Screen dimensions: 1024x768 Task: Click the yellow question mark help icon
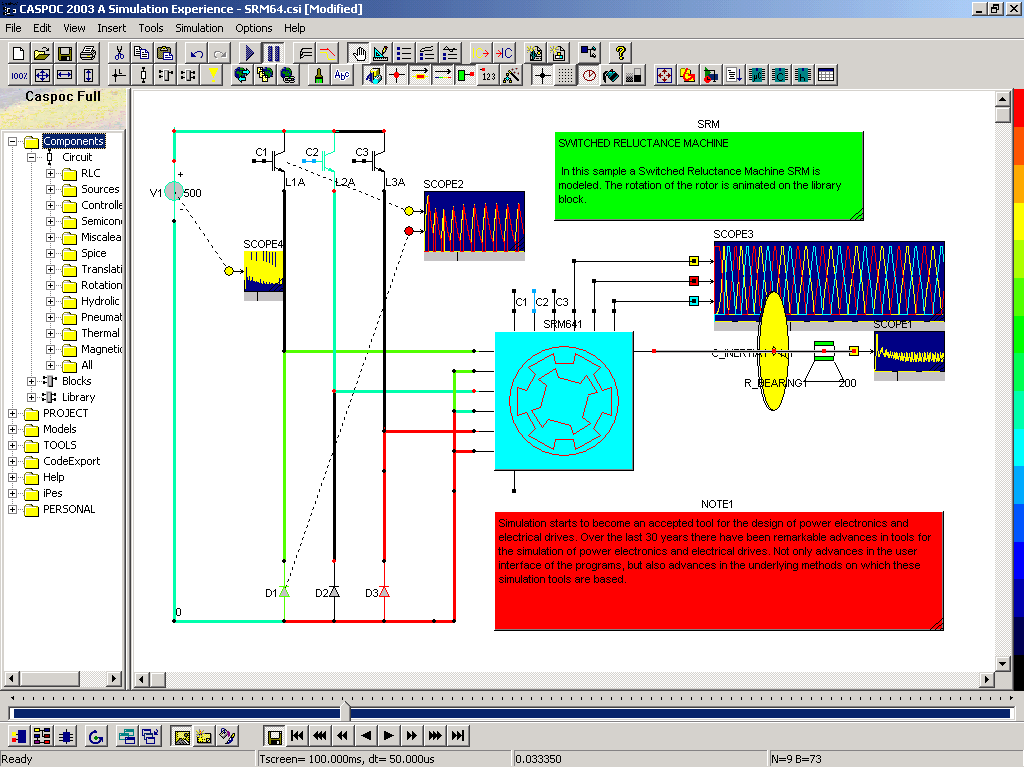[620, 53]
